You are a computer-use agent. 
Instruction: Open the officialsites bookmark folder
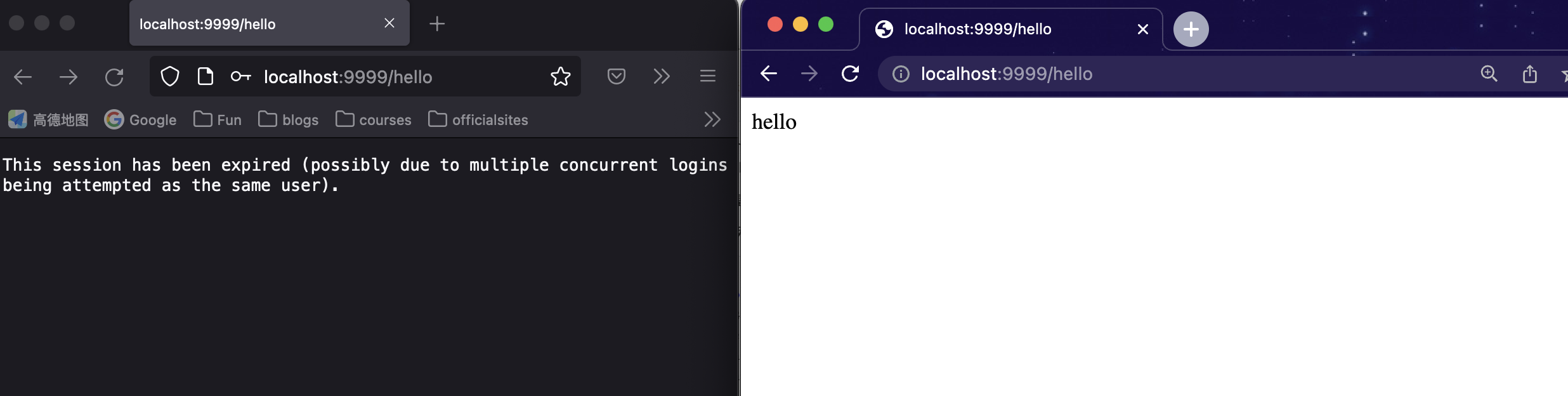pyautogui.click(x=478, y=119)
